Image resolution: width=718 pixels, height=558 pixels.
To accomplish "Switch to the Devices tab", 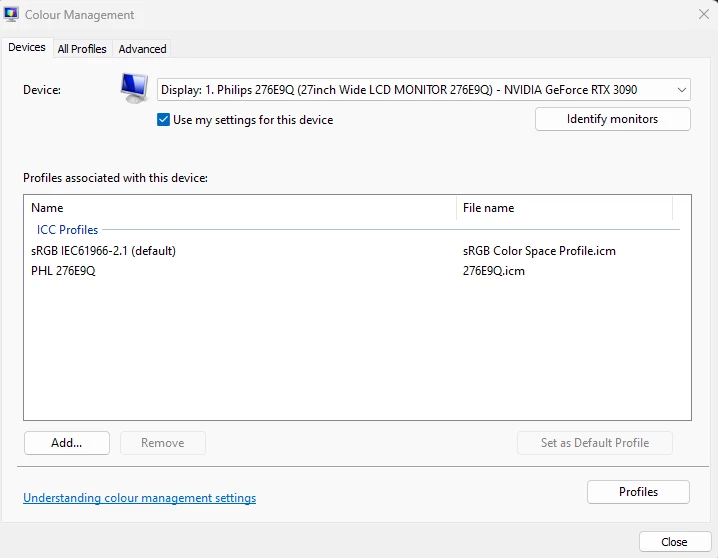I will coord(27,47).
